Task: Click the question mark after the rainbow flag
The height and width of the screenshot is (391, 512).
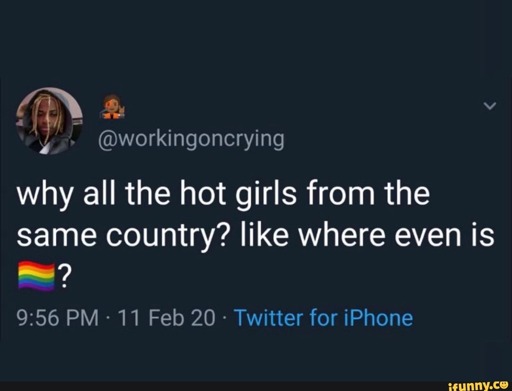Action: pyautogui.click(x=64, y=275)
